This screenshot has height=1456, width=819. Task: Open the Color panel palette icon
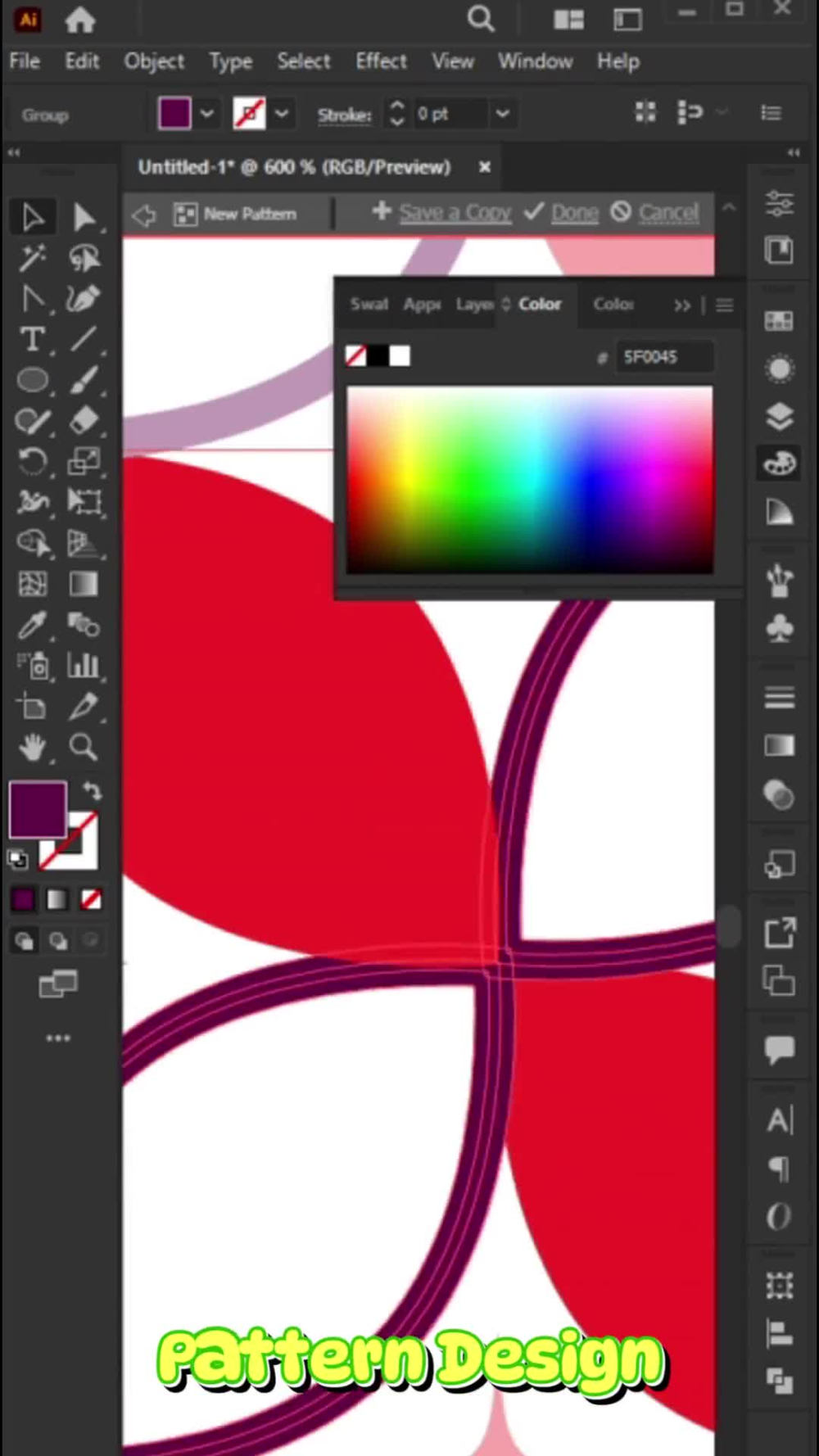(779, 463)
